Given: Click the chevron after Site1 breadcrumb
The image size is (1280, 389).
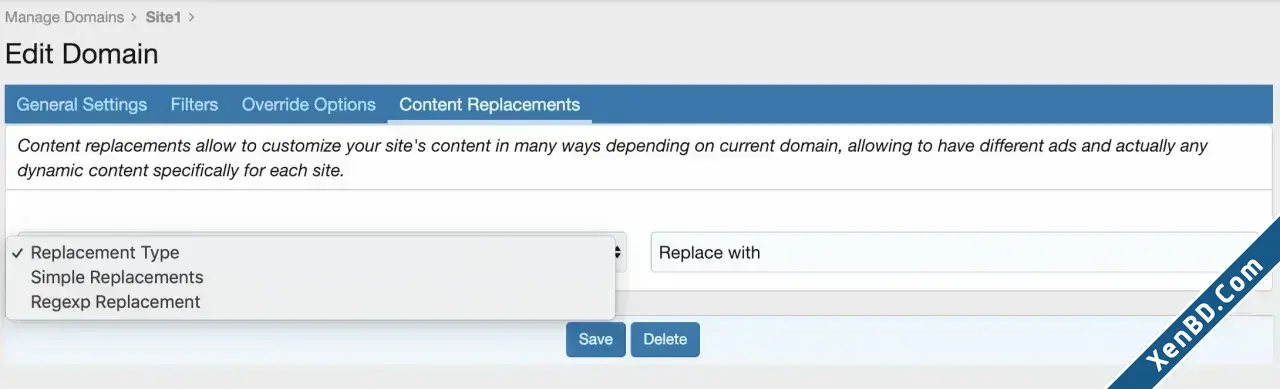Looking at the screenshot, I should [191, 17].
